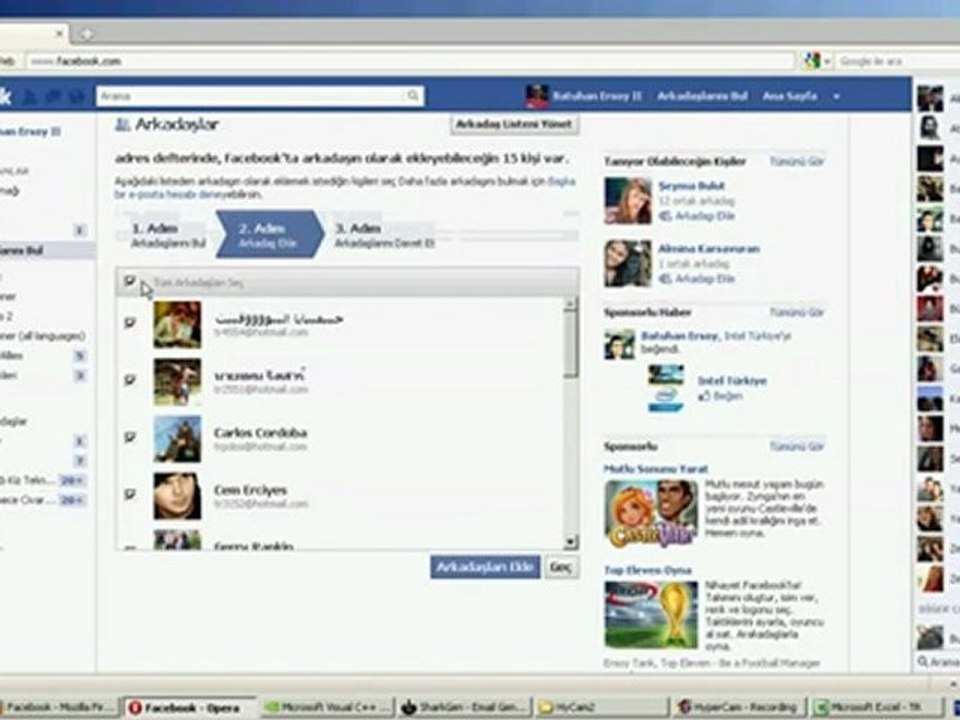Click the Arkadaş Listesi Yönet button
Viewport: 960px width, 720px height.
[514, 124]
